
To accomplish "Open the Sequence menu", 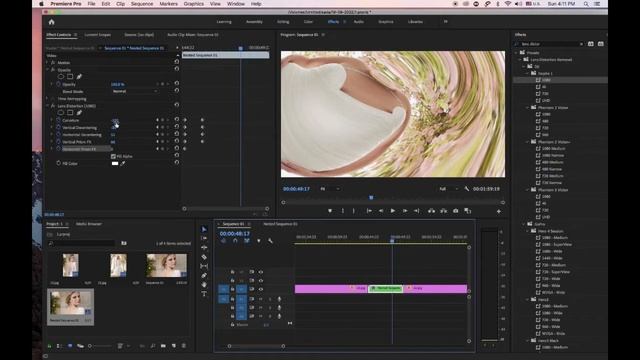I will tap(142, 4).
